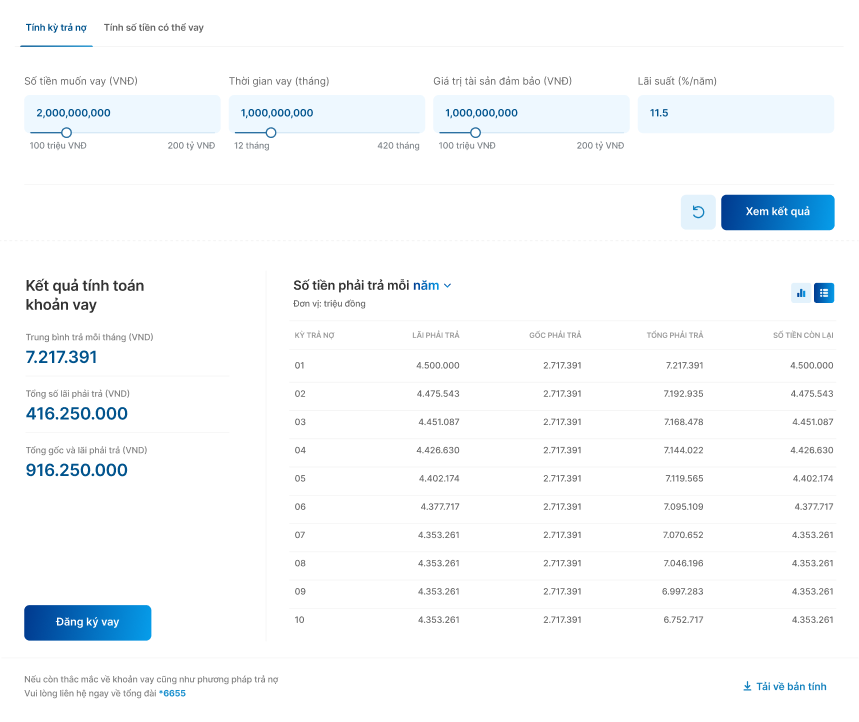Click the download icon beside Tải về bản tính

click(x=746, y=687)
